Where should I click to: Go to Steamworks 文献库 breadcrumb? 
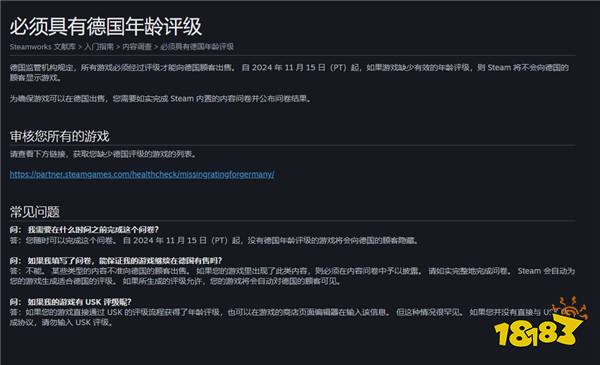click(42, 47)
